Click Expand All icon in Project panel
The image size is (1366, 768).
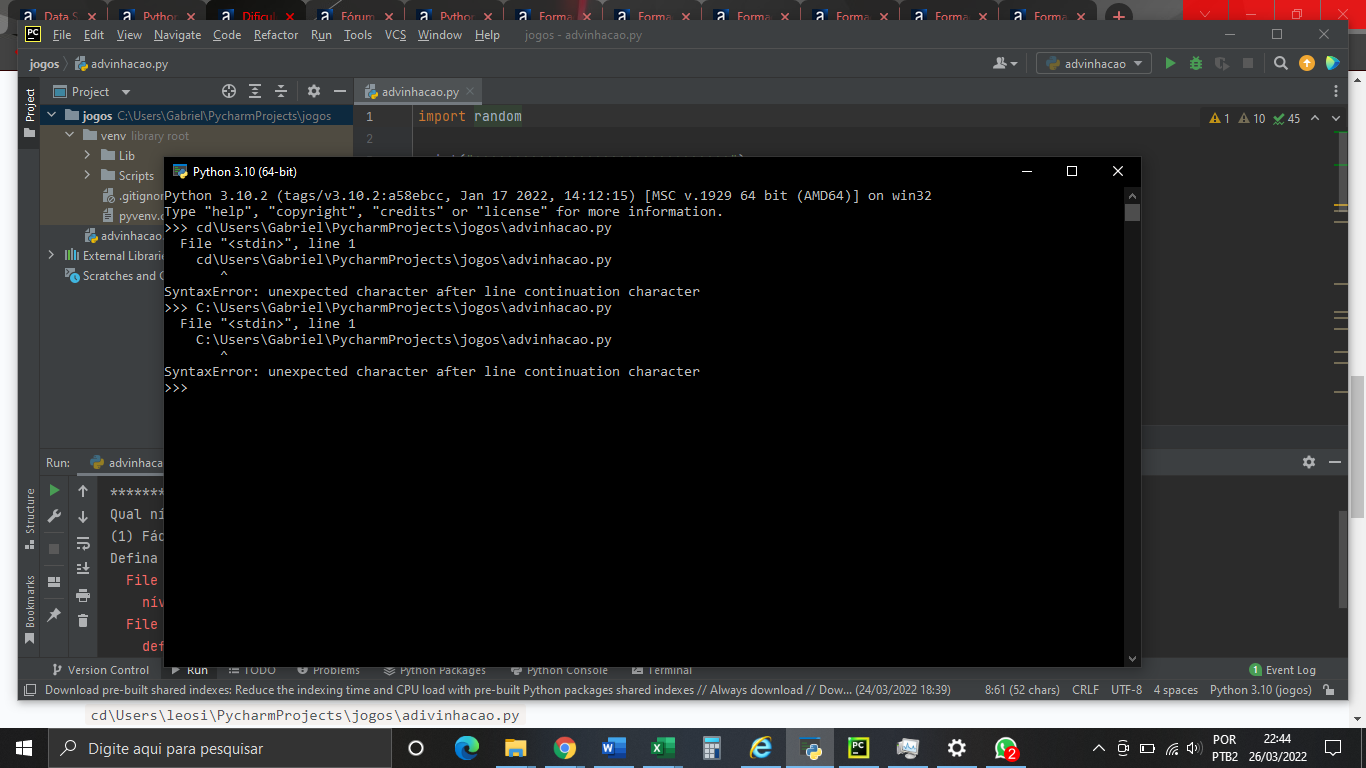tap(255, 91)
